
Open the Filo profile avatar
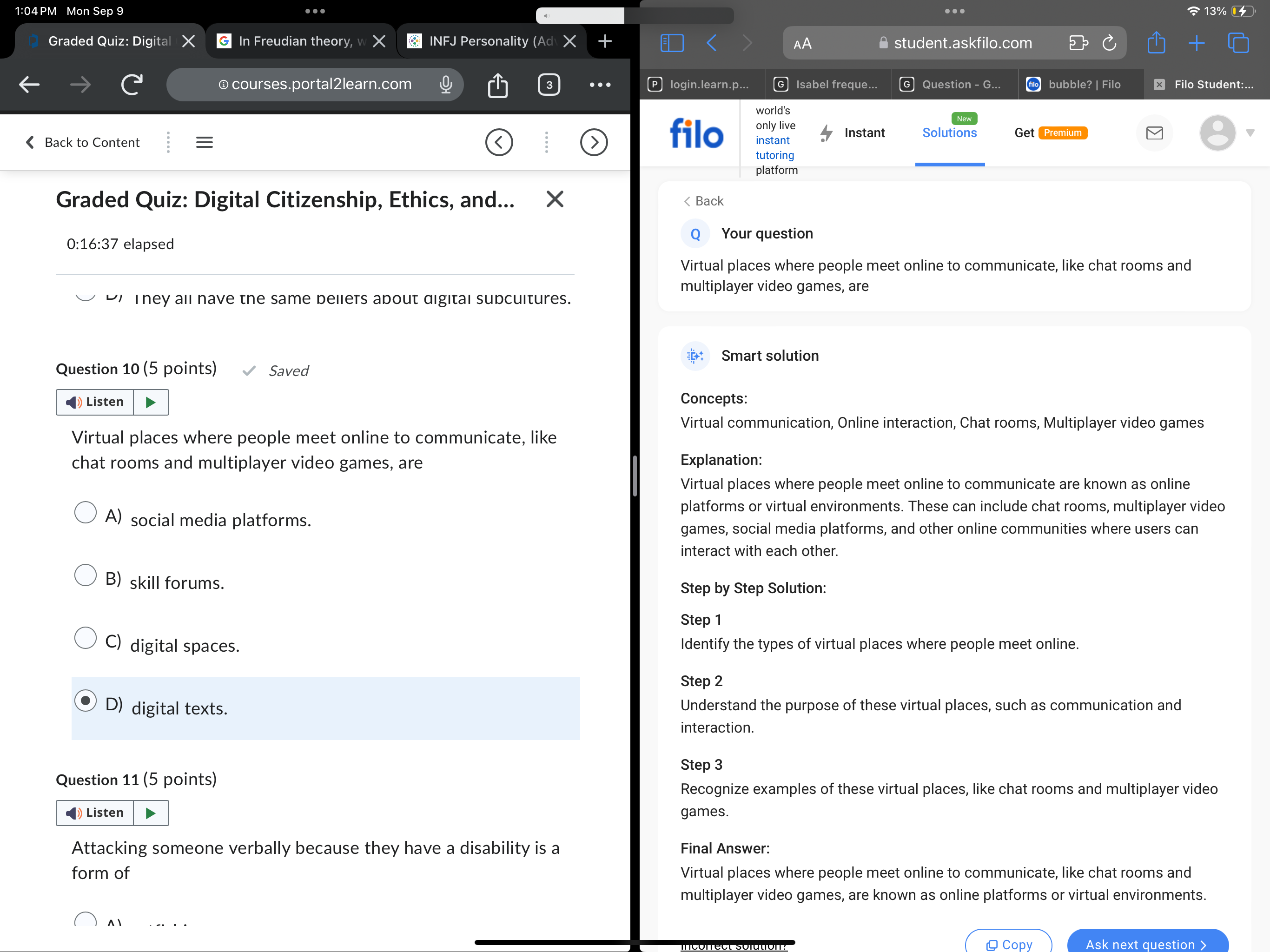1217,132
